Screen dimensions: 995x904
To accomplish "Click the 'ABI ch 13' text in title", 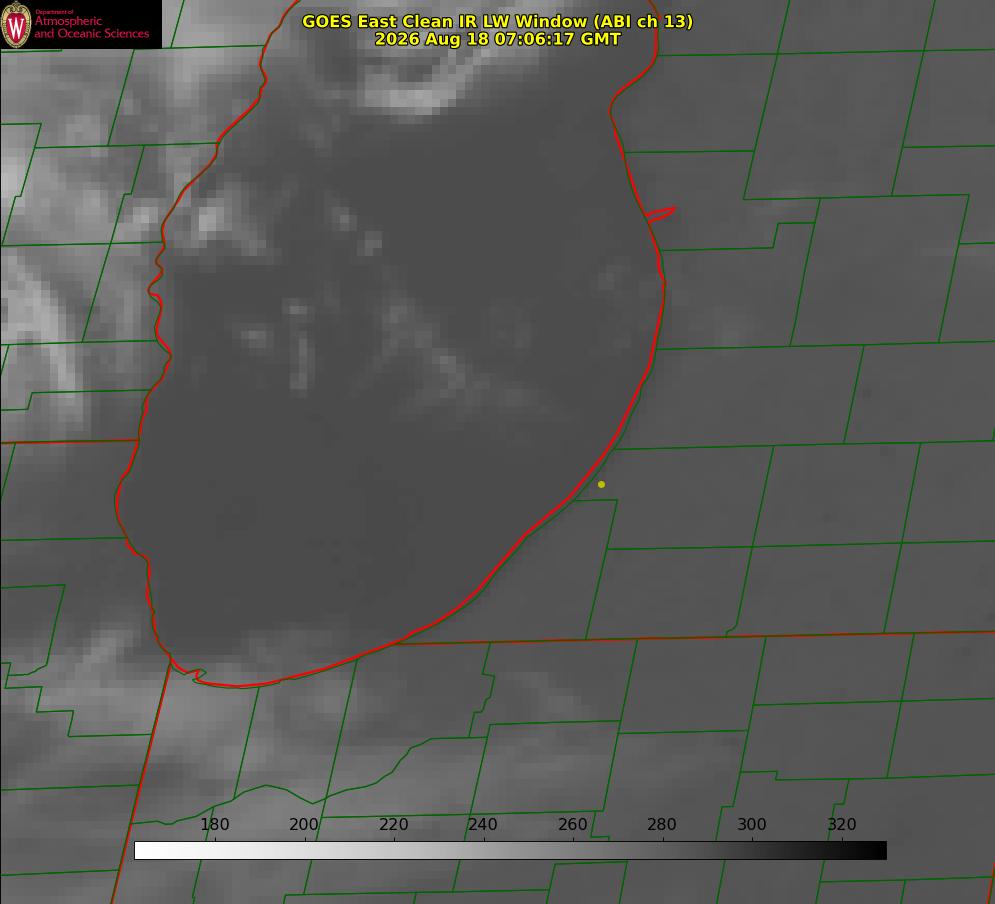I will pos(643,21).
